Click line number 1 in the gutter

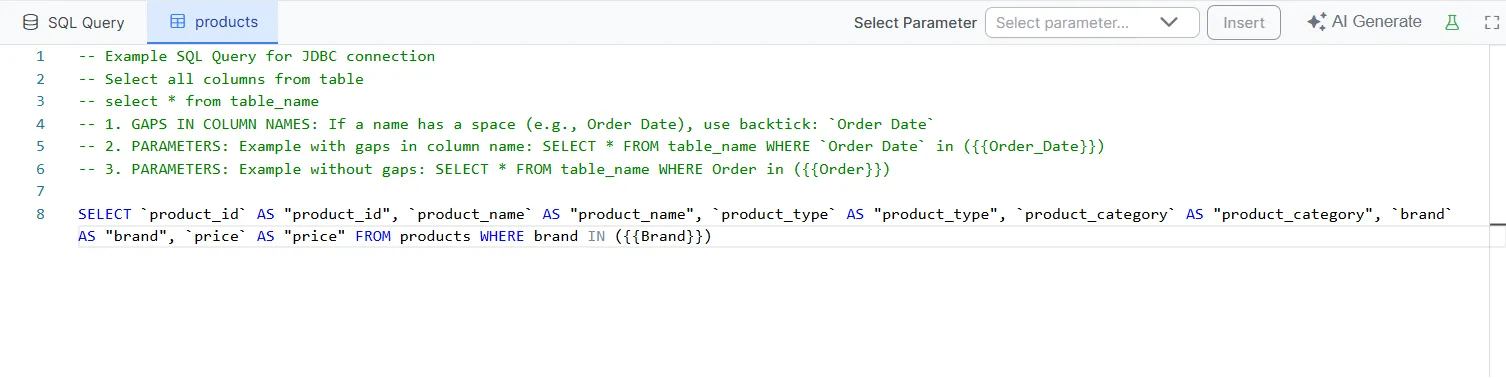tap(40, 56)
